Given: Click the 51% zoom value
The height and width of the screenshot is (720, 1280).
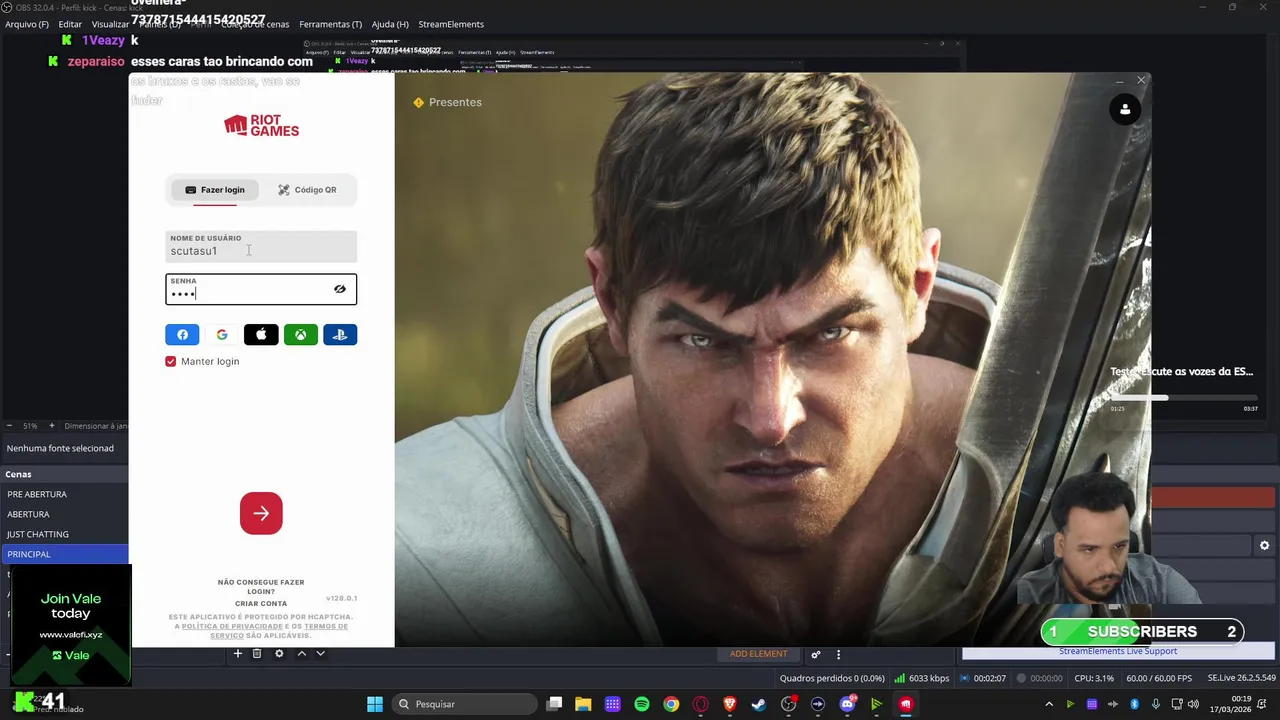Looking at the screenshot, I should 30,426.
